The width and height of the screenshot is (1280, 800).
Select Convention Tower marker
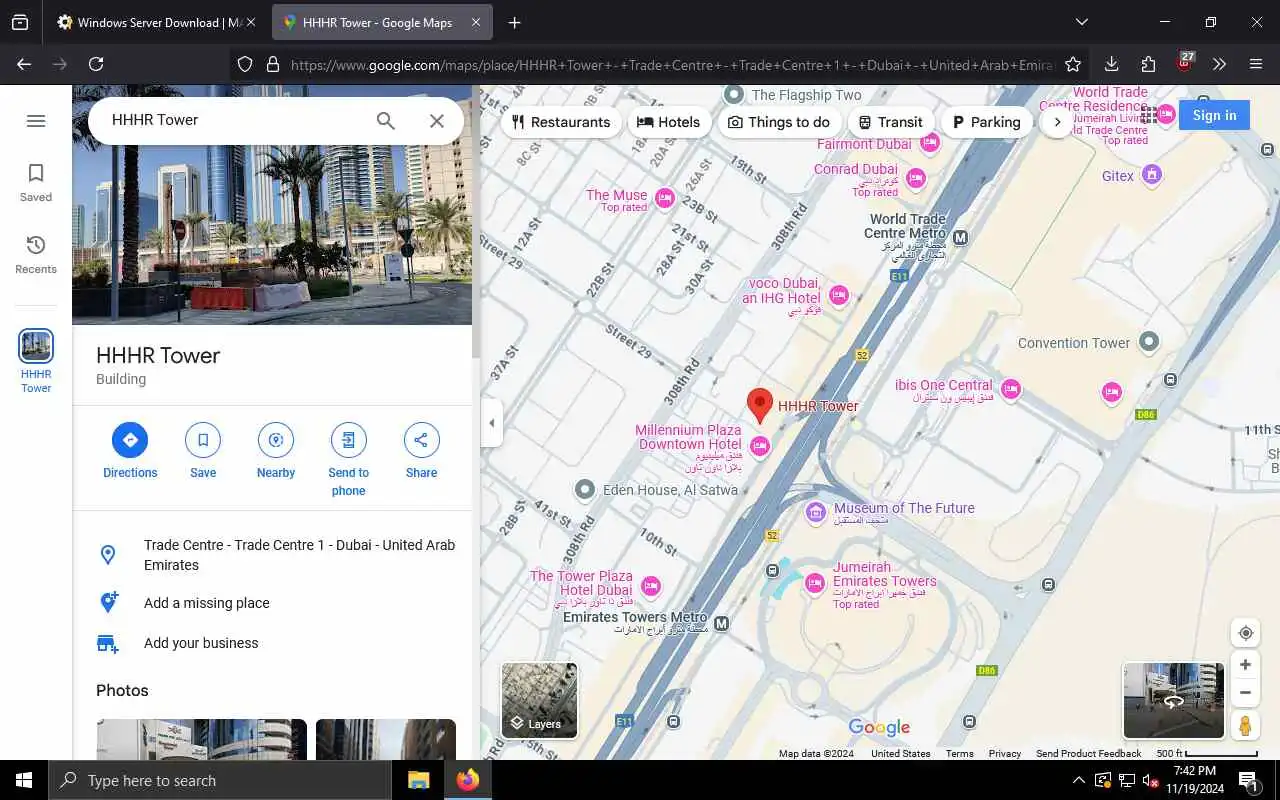[1149, 342]
